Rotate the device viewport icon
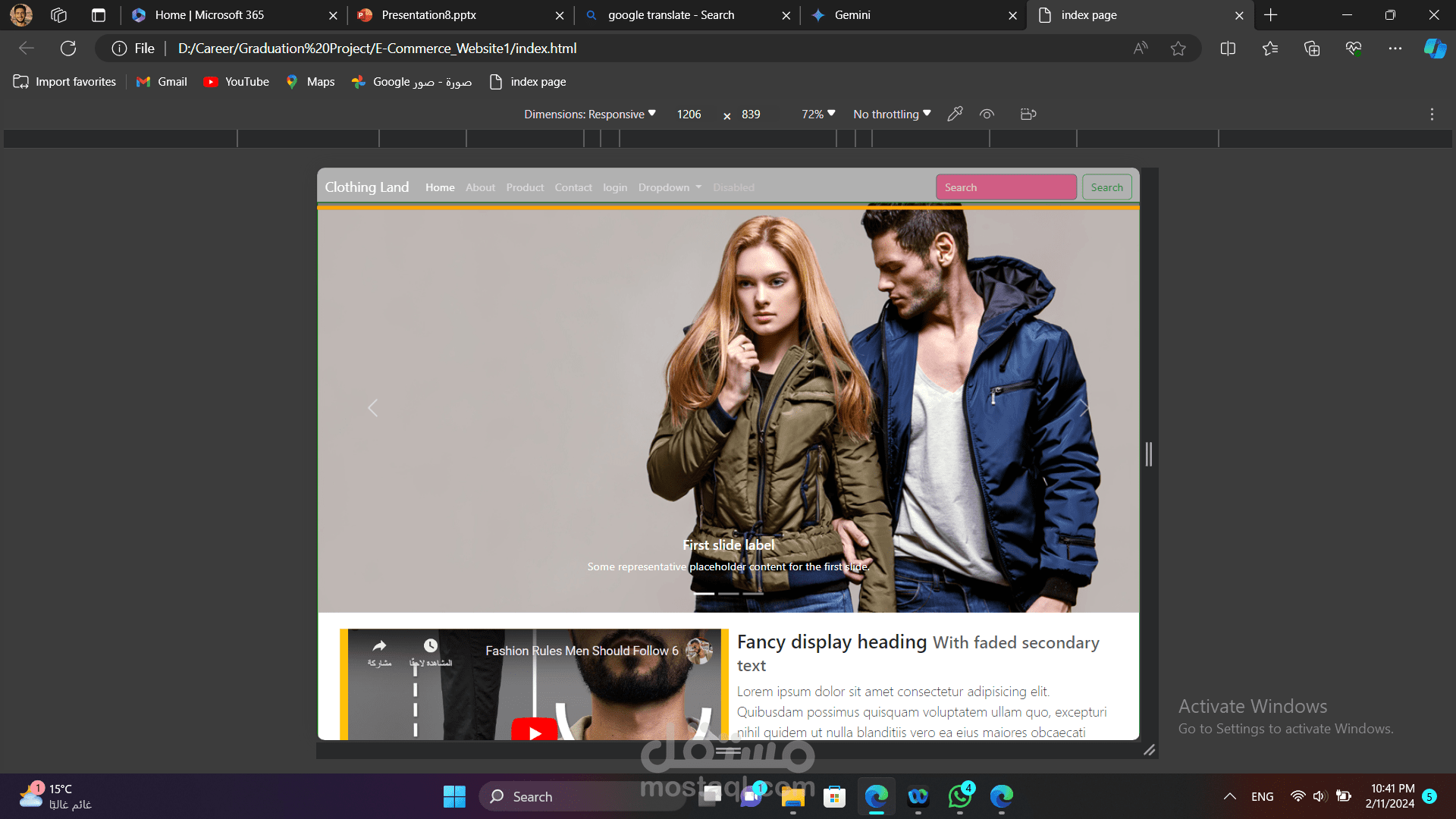The image size is (1456, 819). 1028,115
